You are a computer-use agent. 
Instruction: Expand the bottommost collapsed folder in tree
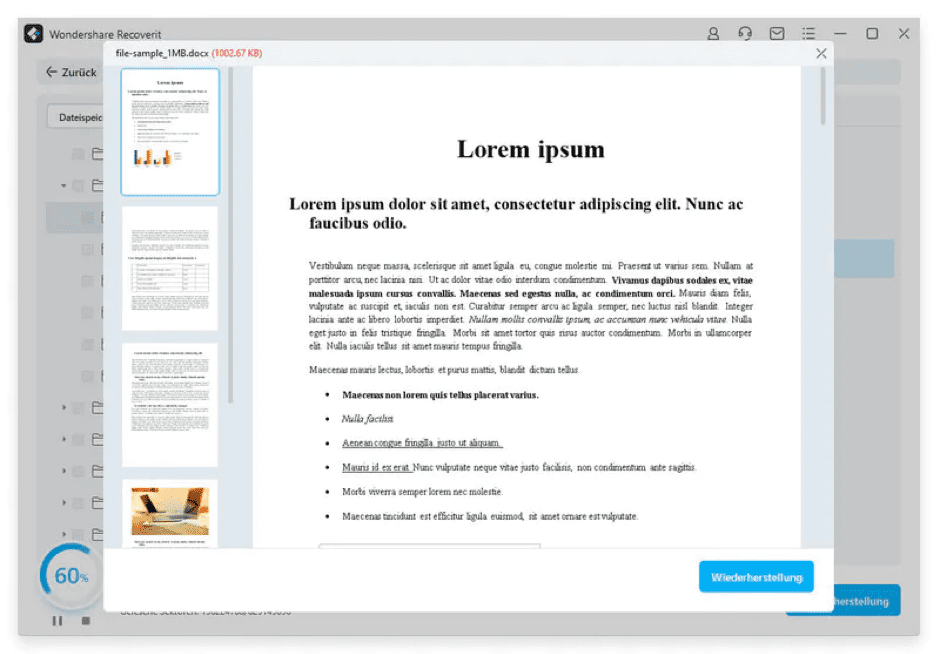pos(63,534)
